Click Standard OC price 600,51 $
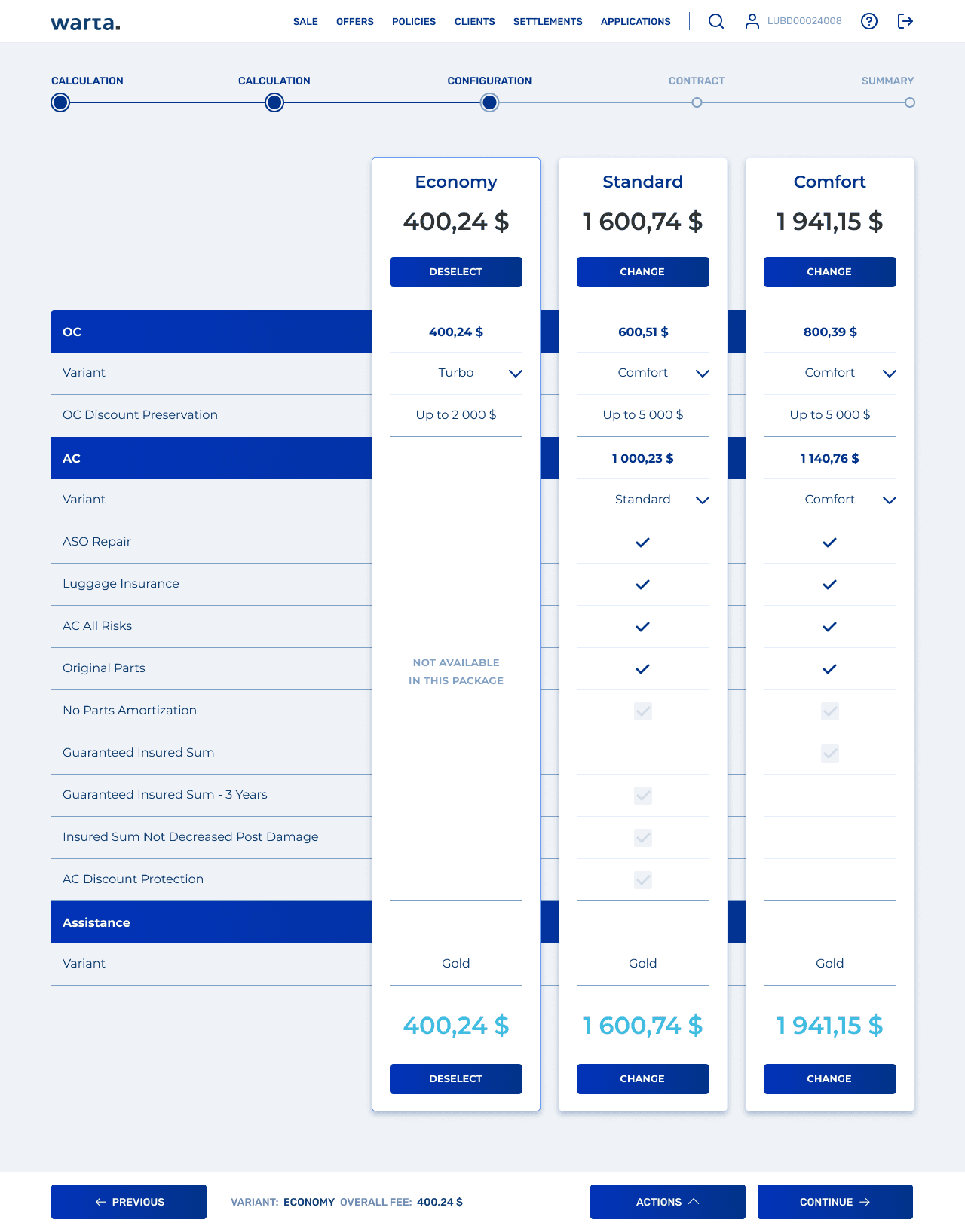The image size is (965, 1232). (x=643, y=332)
